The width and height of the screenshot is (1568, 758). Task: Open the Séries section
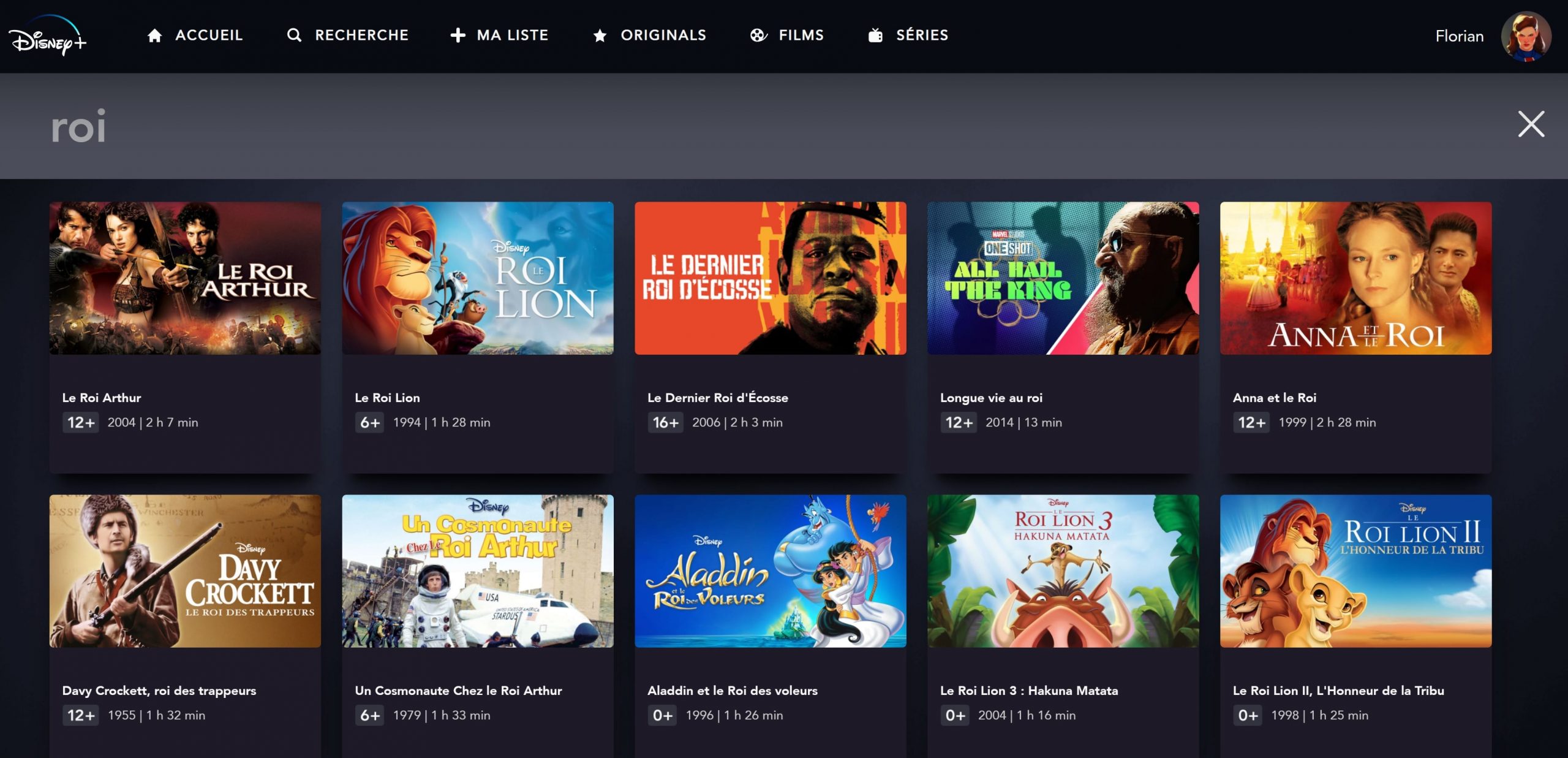point(922,35)
